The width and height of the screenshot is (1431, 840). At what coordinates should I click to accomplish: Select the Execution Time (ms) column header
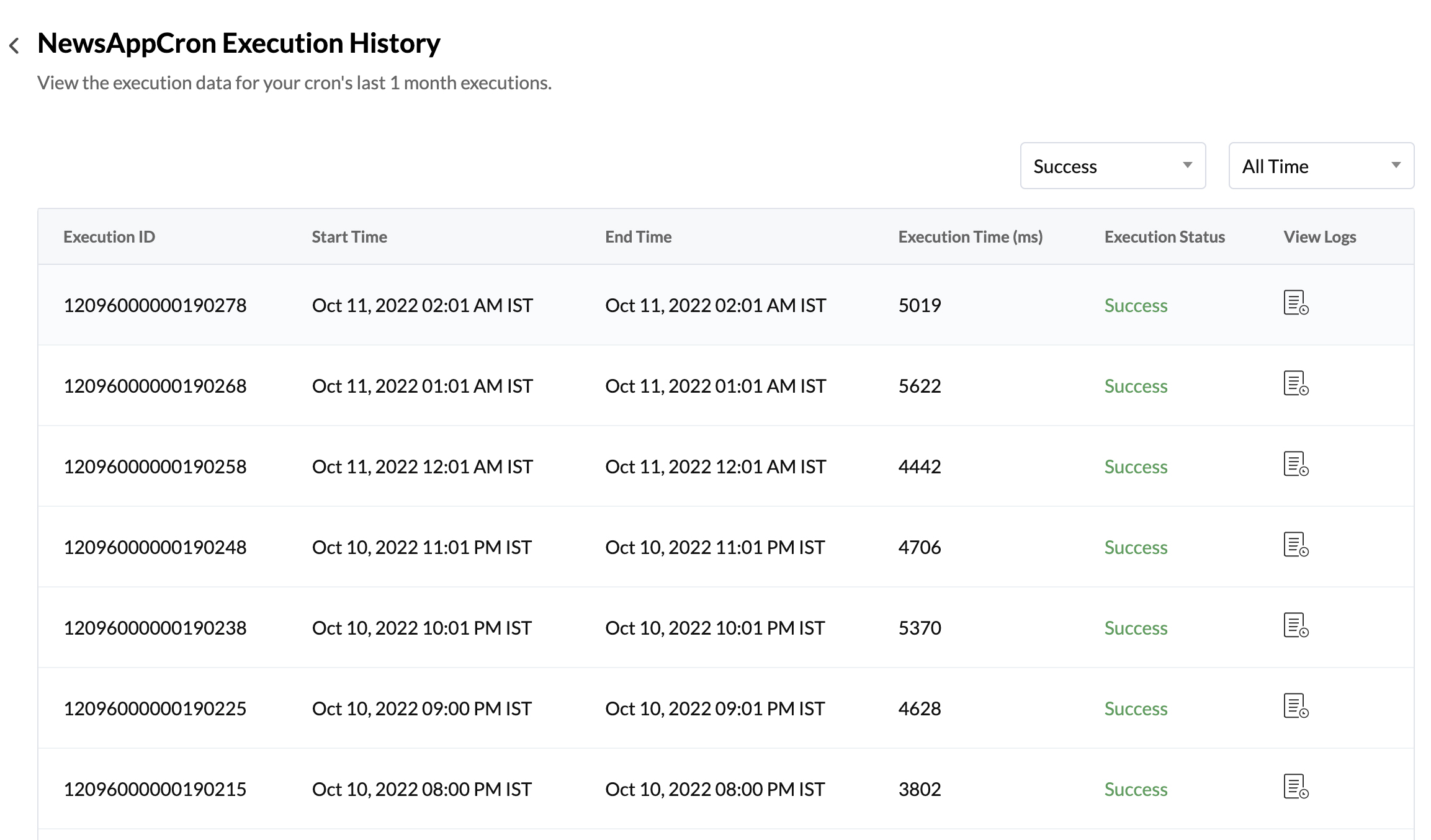(x=970, y=236)
